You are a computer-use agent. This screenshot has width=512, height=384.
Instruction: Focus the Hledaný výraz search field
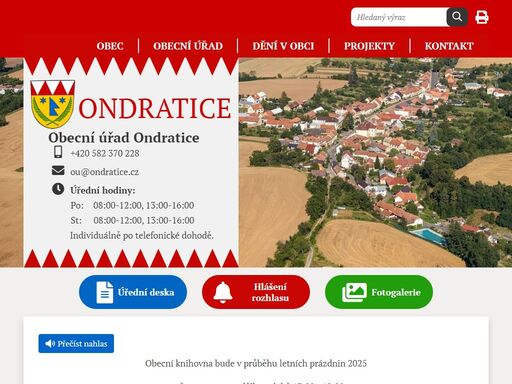pos(399,17)
